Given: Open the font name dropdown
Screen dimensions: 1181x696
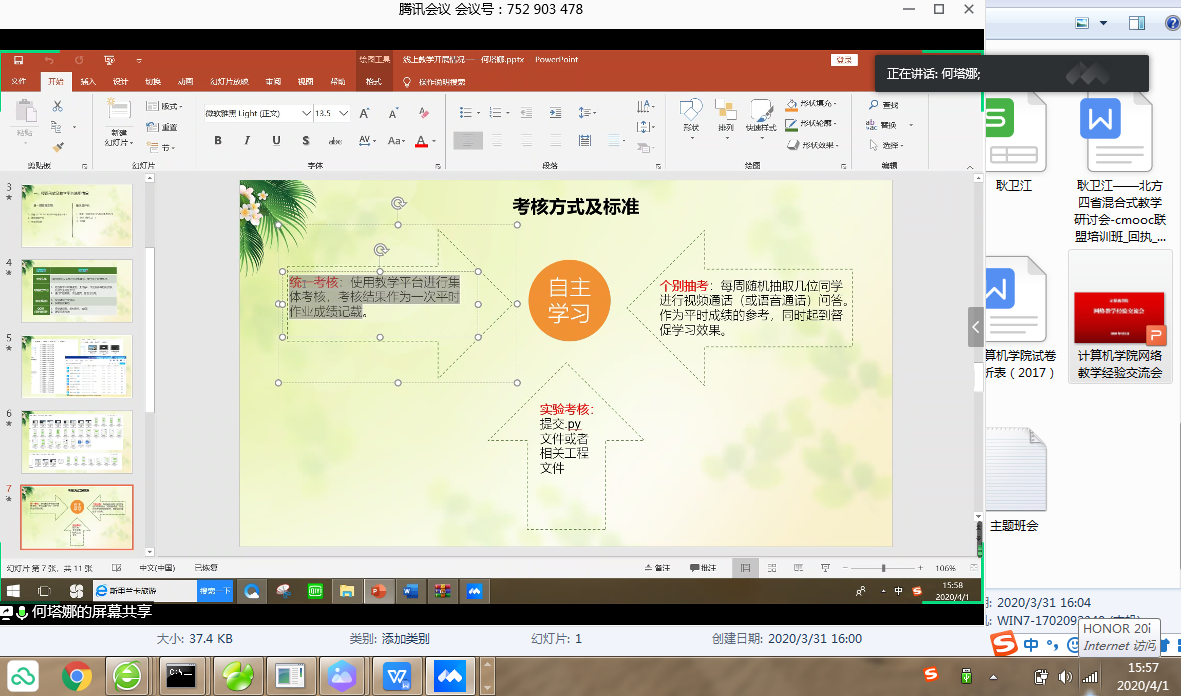Looking at the screenshot, I should pos(306,114).
